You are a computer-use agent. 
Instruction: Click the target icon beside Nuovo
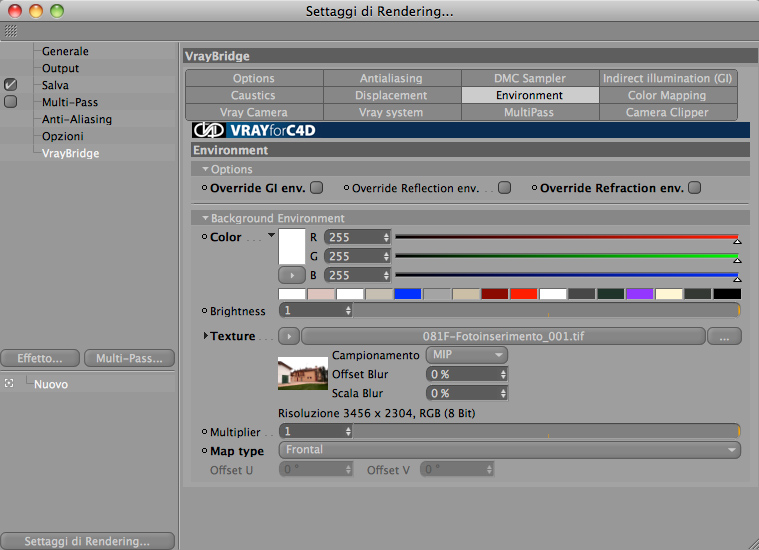(x=9, y=384)
